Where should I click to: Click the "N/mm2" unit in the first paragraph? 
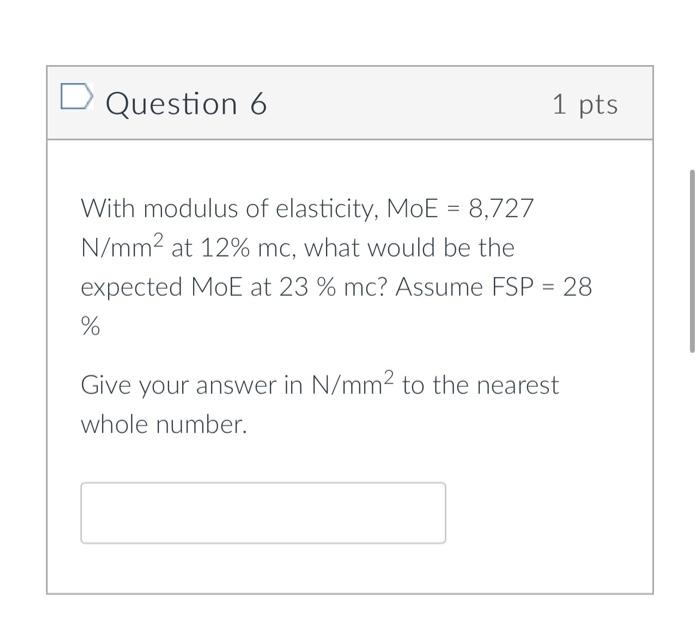click(122, 246)
